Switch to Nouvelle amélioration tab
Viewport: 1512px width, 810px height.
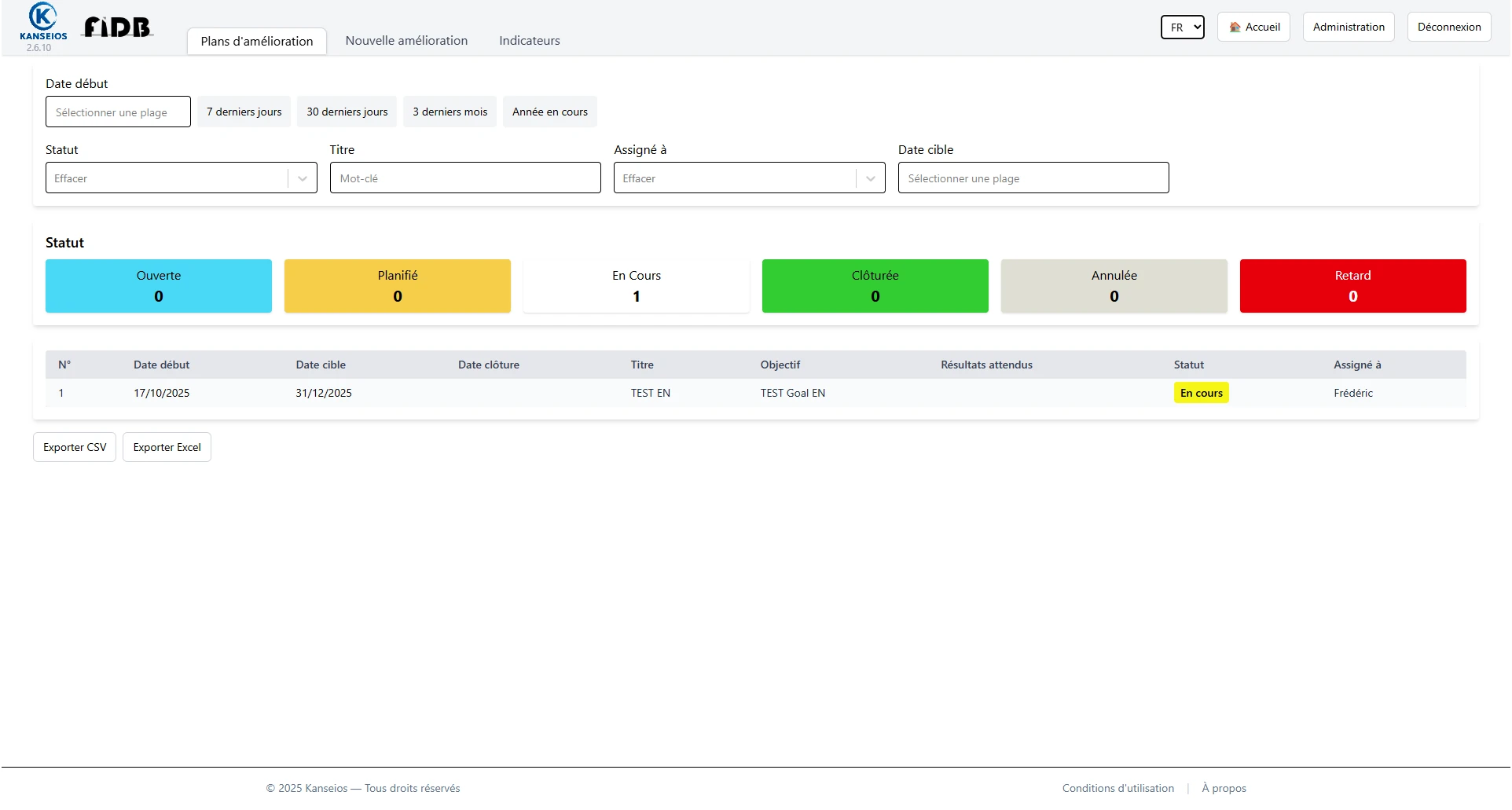coord(406,41)
